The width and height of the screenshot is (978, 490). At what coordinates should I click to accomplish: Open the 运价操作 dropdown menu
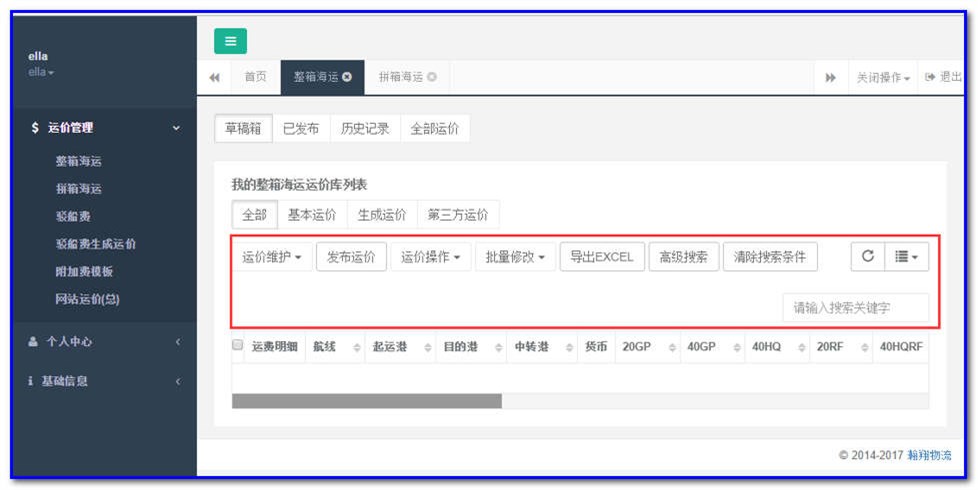431,257
